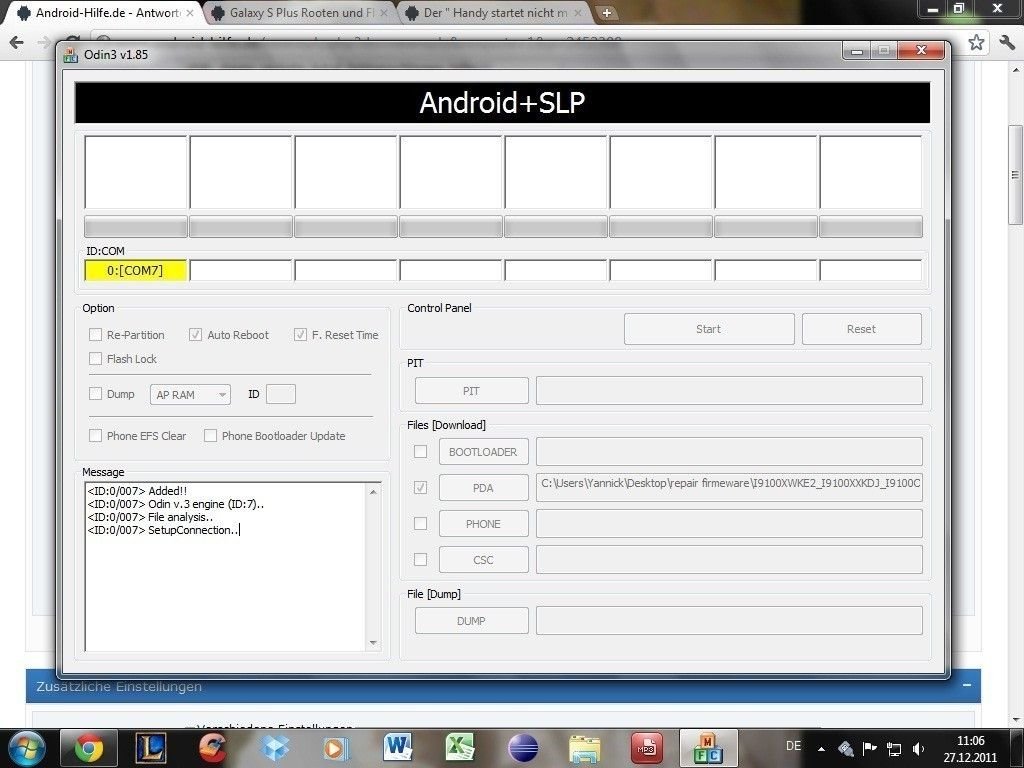
Task: Open Windows Media Player from taskbar
Action: coord(336,748)
